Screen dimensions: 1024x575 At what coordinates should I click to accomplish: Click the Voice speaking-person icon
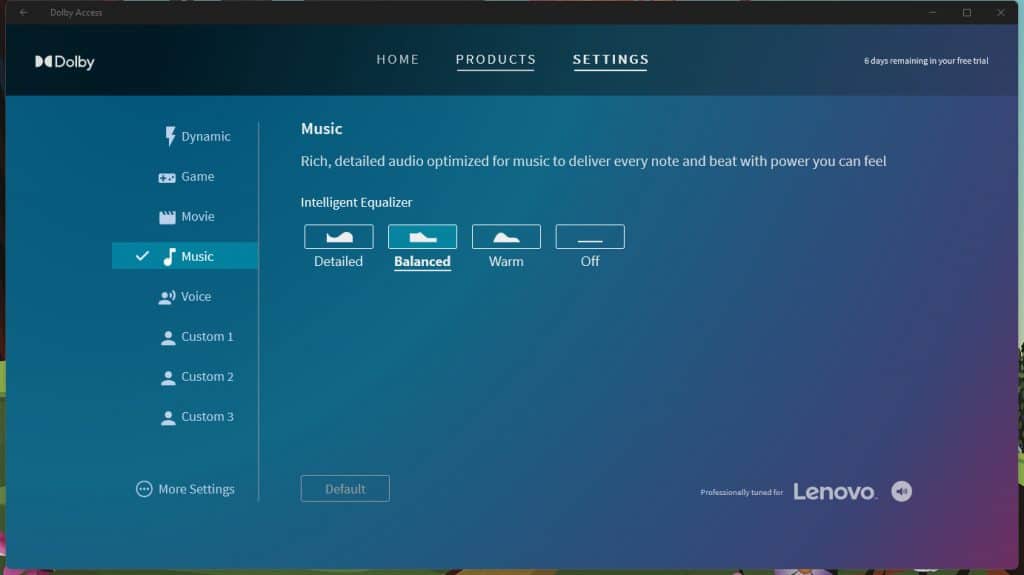pyautogui.click(x=167, y=297)
